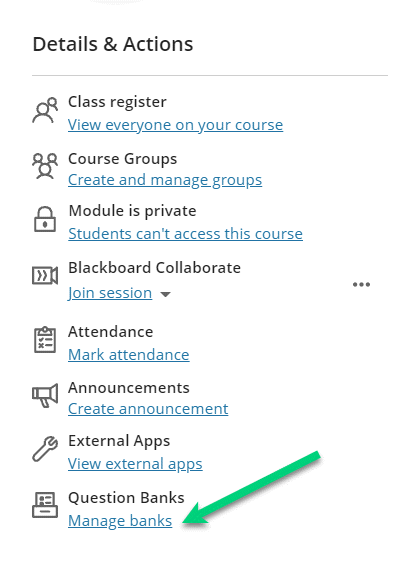
Task: Click the Question Banks drawer icon
Action: 45,505
